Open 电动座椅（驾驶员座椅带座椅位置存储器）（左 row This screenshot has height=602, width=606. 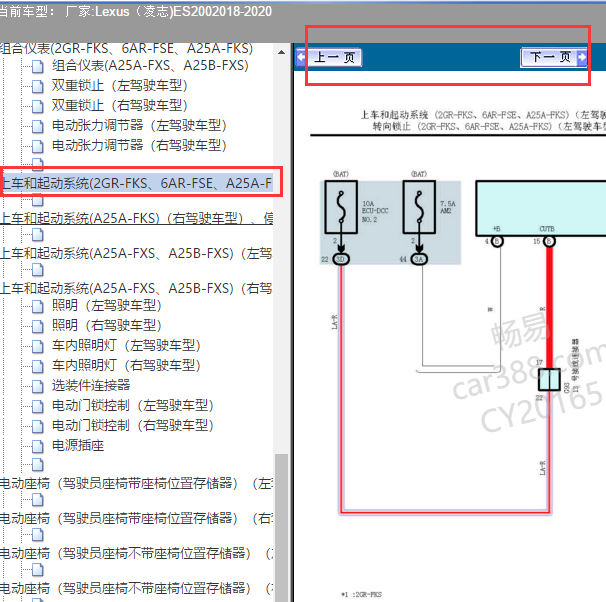tap(136, 483)
